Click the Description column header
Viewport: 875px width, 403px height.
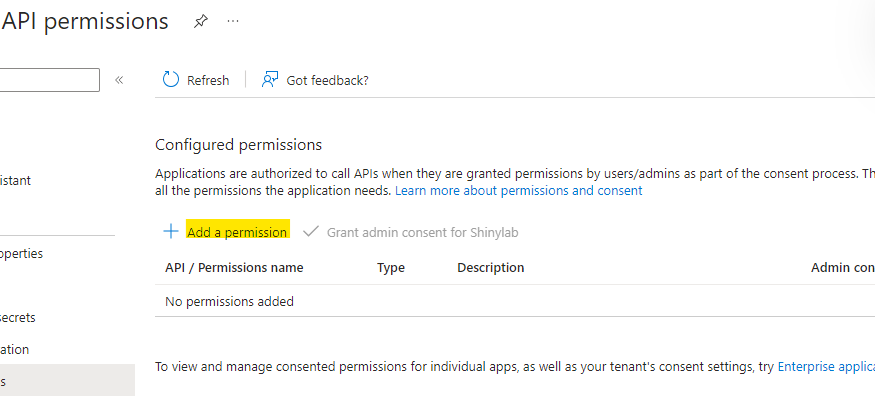(x=490, y=268)
